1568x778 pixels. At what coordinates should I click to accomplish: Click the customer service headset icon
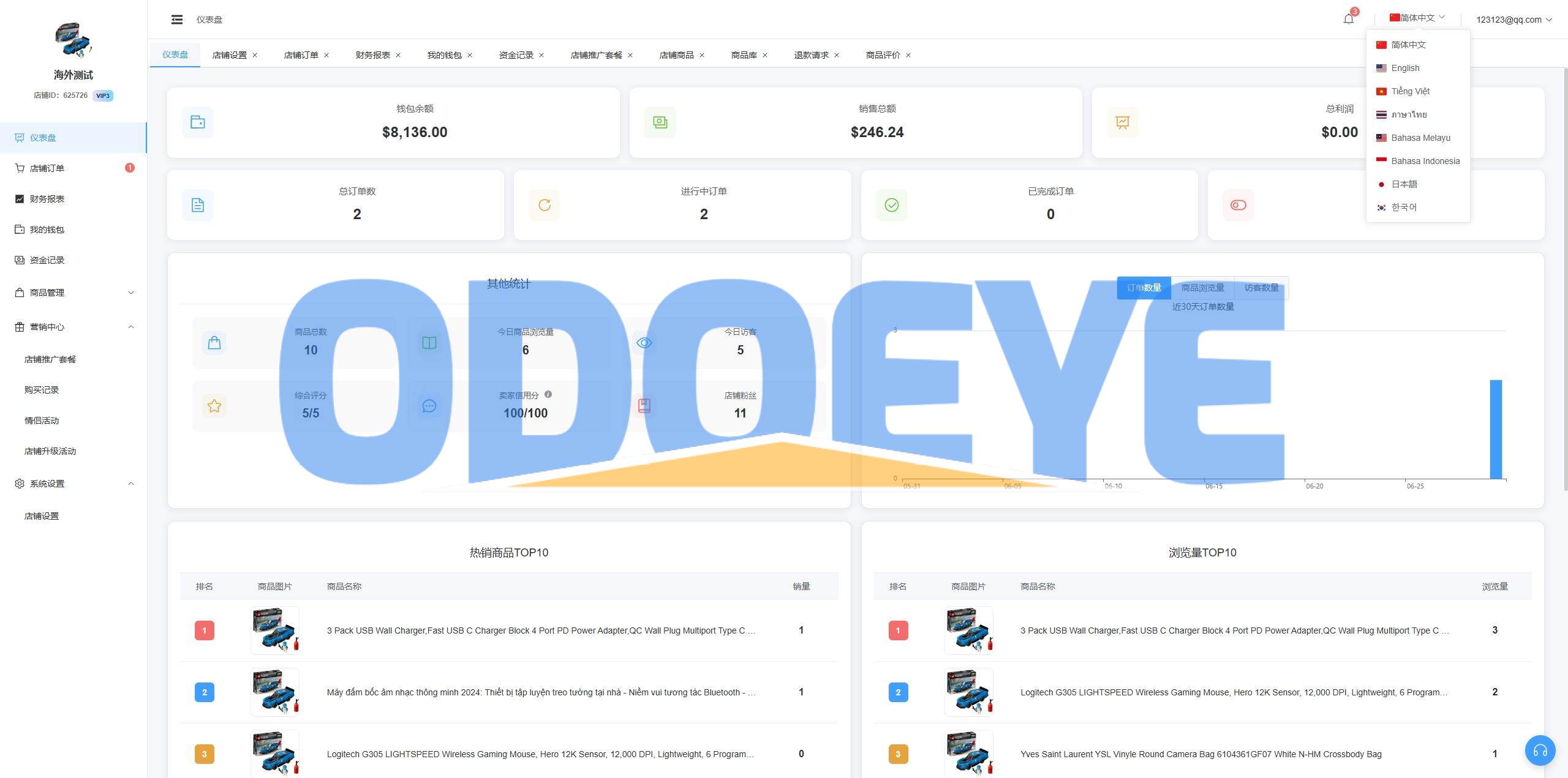[x=1540, y=750]
